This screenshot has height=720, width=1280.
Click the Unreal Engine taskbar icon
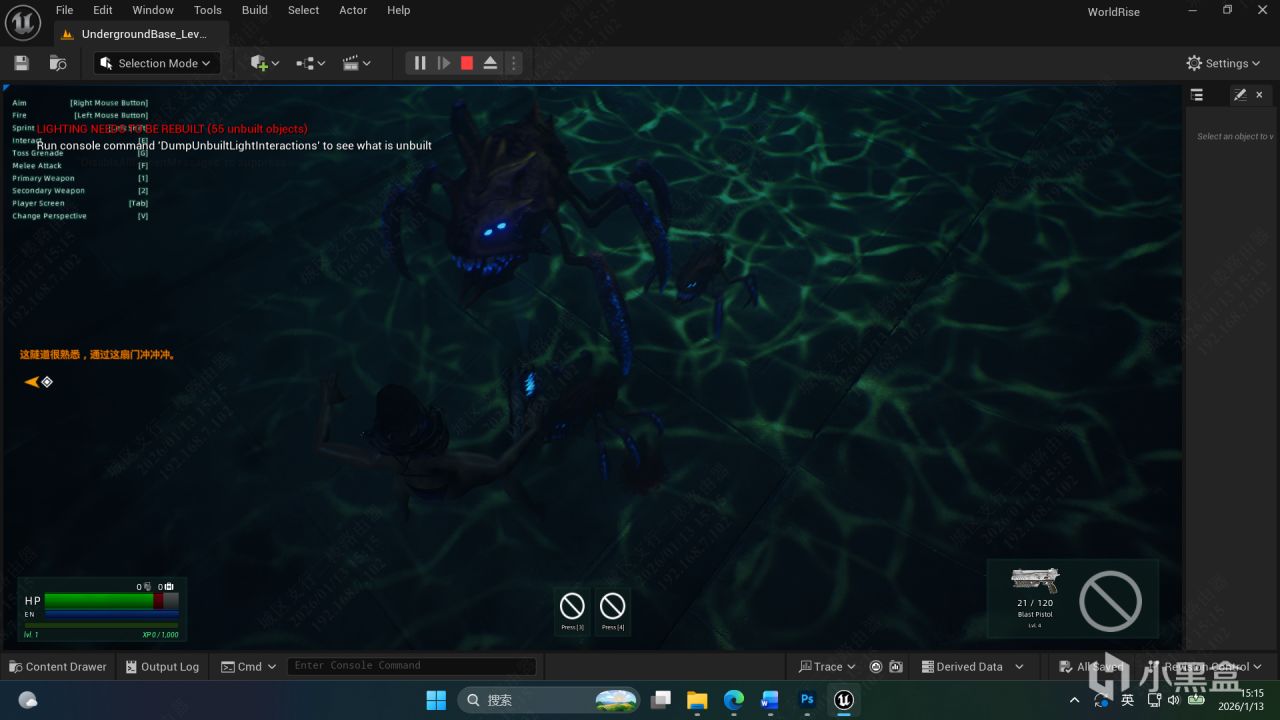coord(844,700)
